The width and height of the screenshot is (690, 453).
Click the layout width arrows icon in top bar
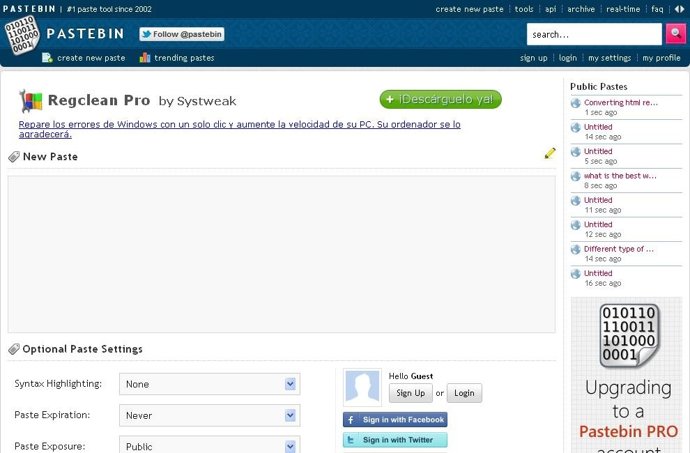679,9
